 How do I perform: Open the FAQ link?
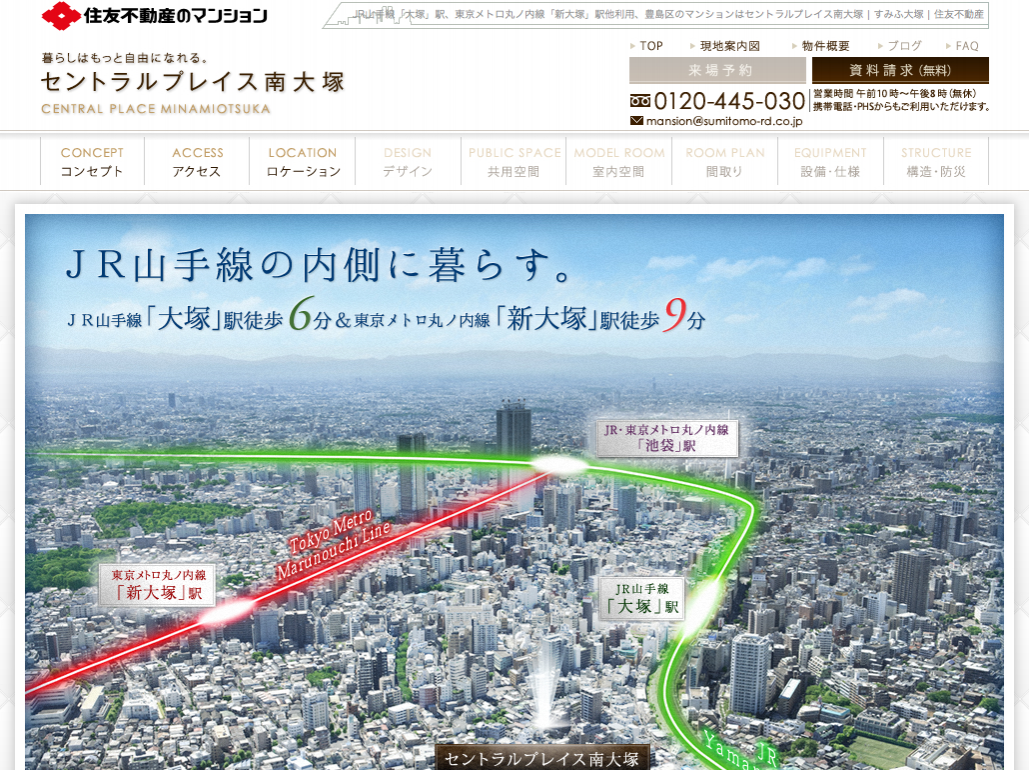[x=966, y=46]
